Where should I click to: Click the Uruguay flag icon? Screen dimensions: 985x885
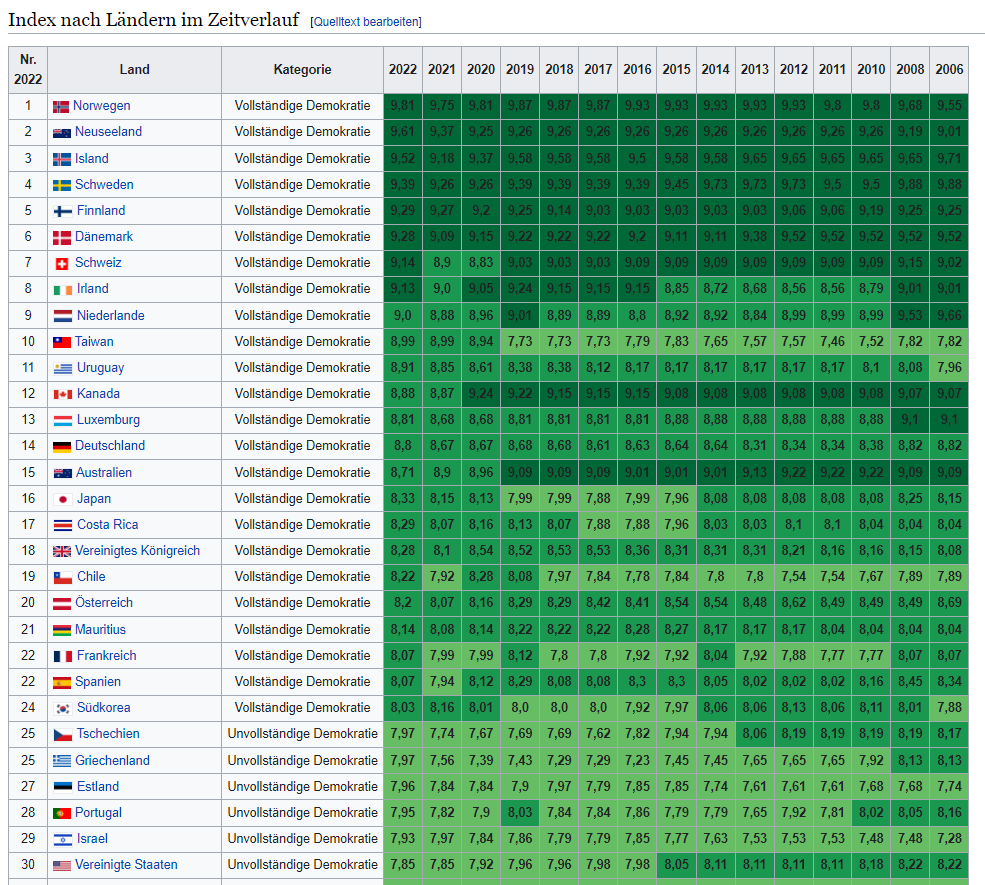[63, 369]
